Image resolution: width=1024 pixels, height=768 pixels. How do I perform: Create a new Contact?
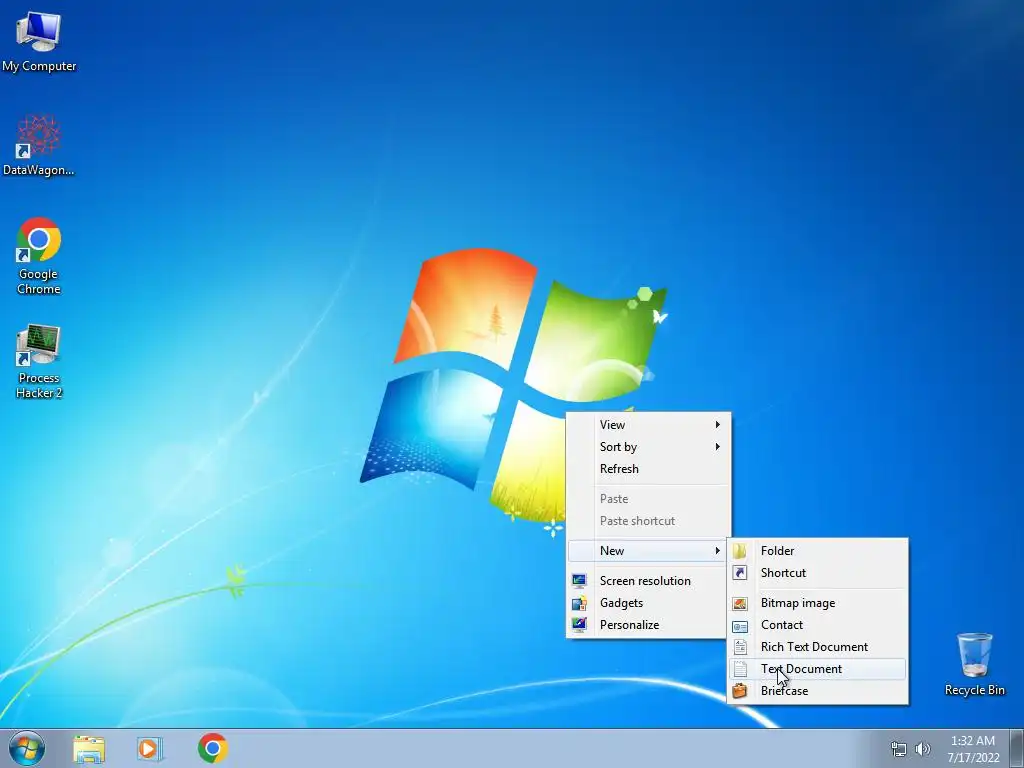coord(817,625)
